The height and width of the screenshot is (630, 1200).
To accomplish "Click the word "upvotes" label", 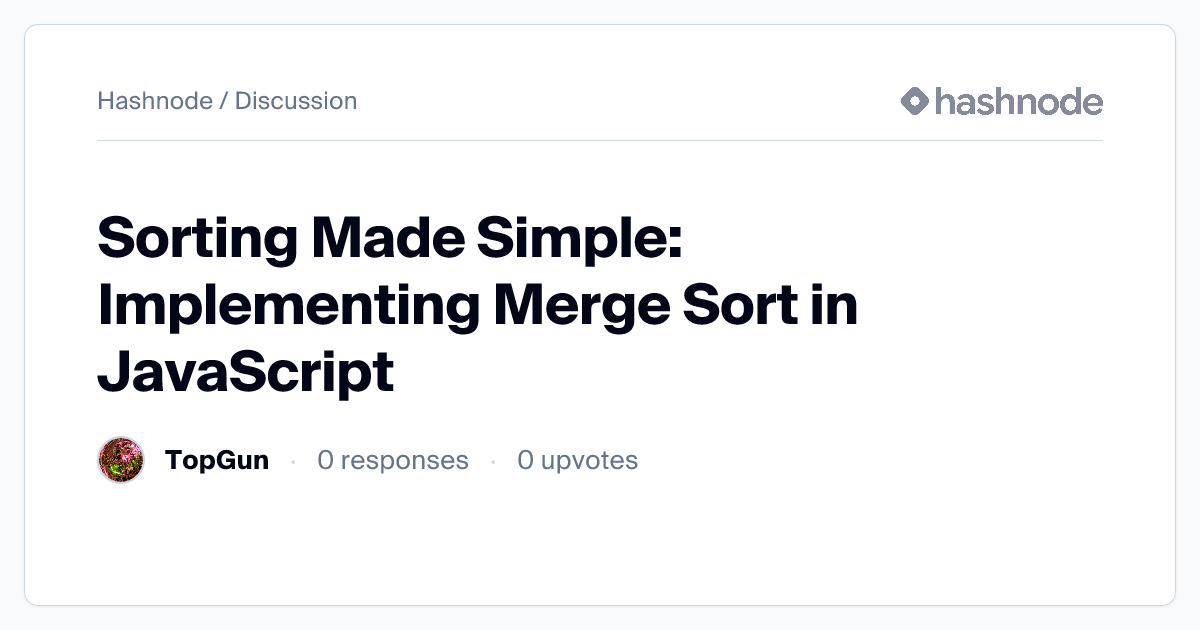I will pos(589,460).
